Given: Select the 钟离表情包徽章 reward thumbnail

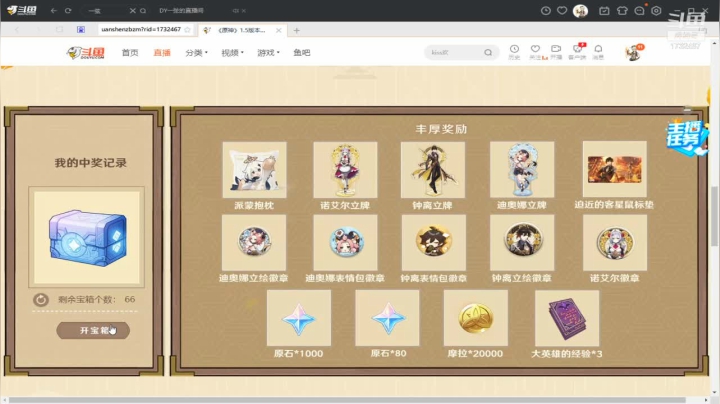Looking at the screenshot, I should tap(433, 242).
